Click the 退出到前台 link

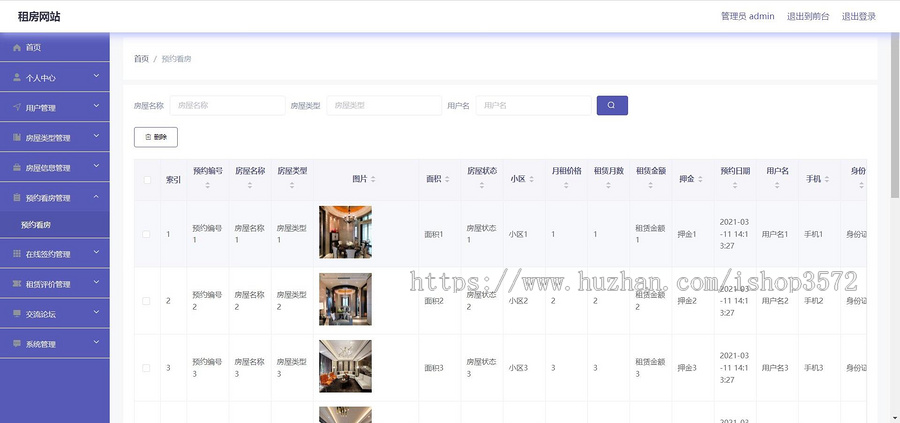[x=808, y=16]
